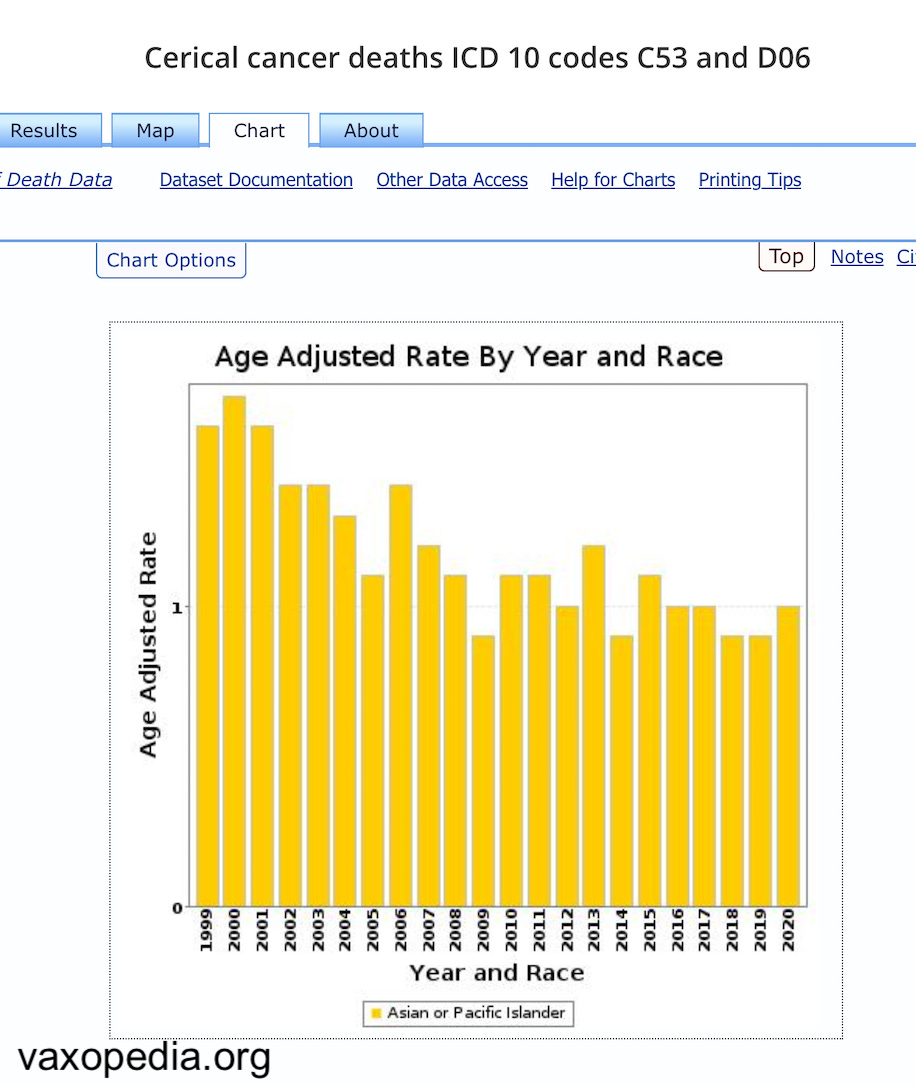Open the Map tab
Image resolution: width=916 pixels, height=1085 pixels.
point(155,130)
